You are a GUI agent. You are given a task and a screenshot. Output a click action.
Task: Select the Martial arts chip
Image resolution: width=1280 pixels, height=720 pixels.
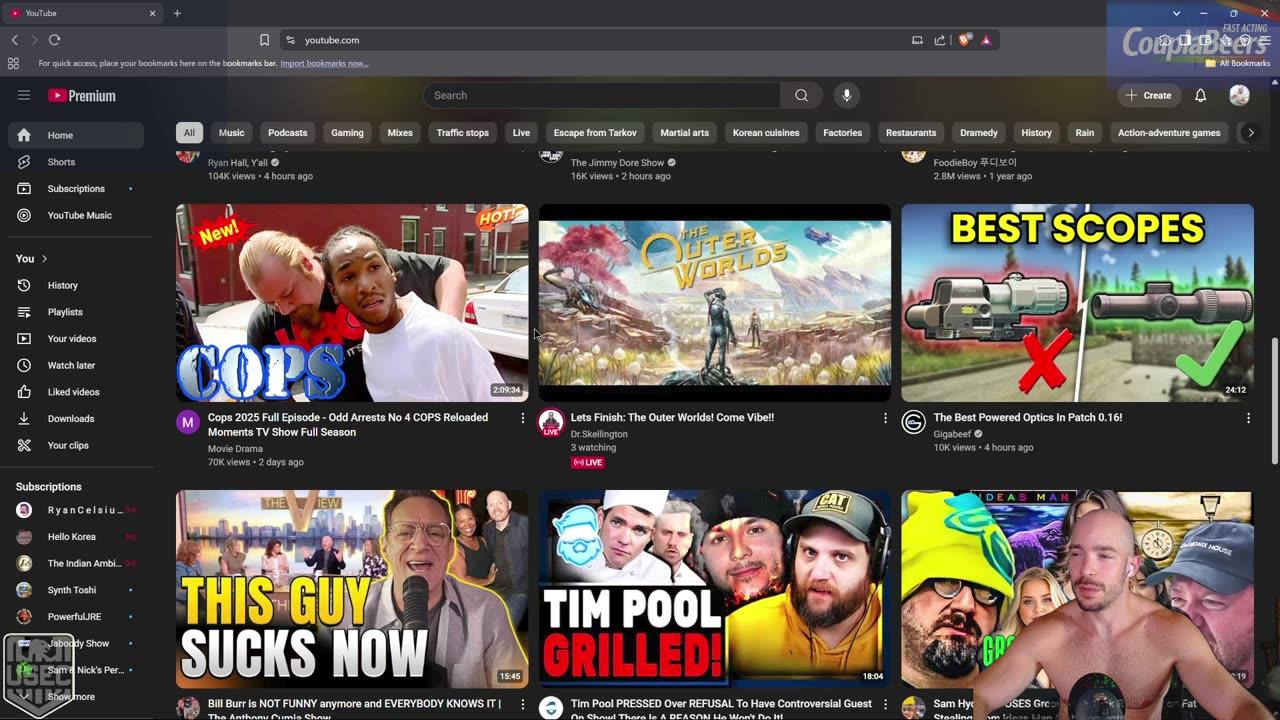click(x=685, y=133)
